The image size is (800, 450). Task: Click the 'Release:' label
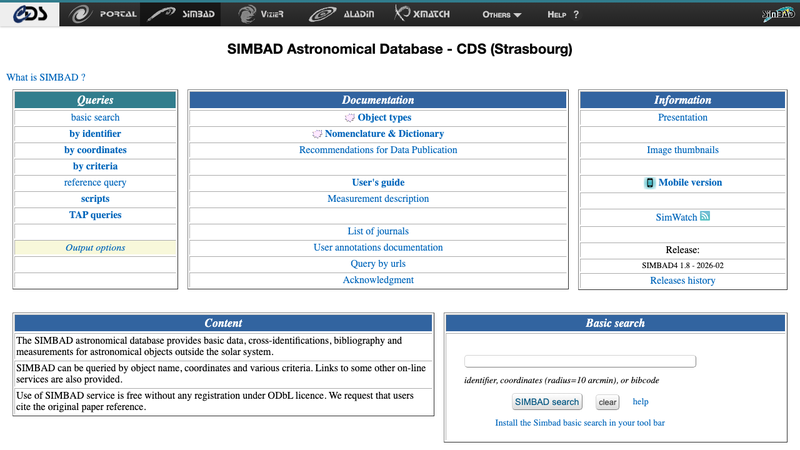tap(683, 250)
